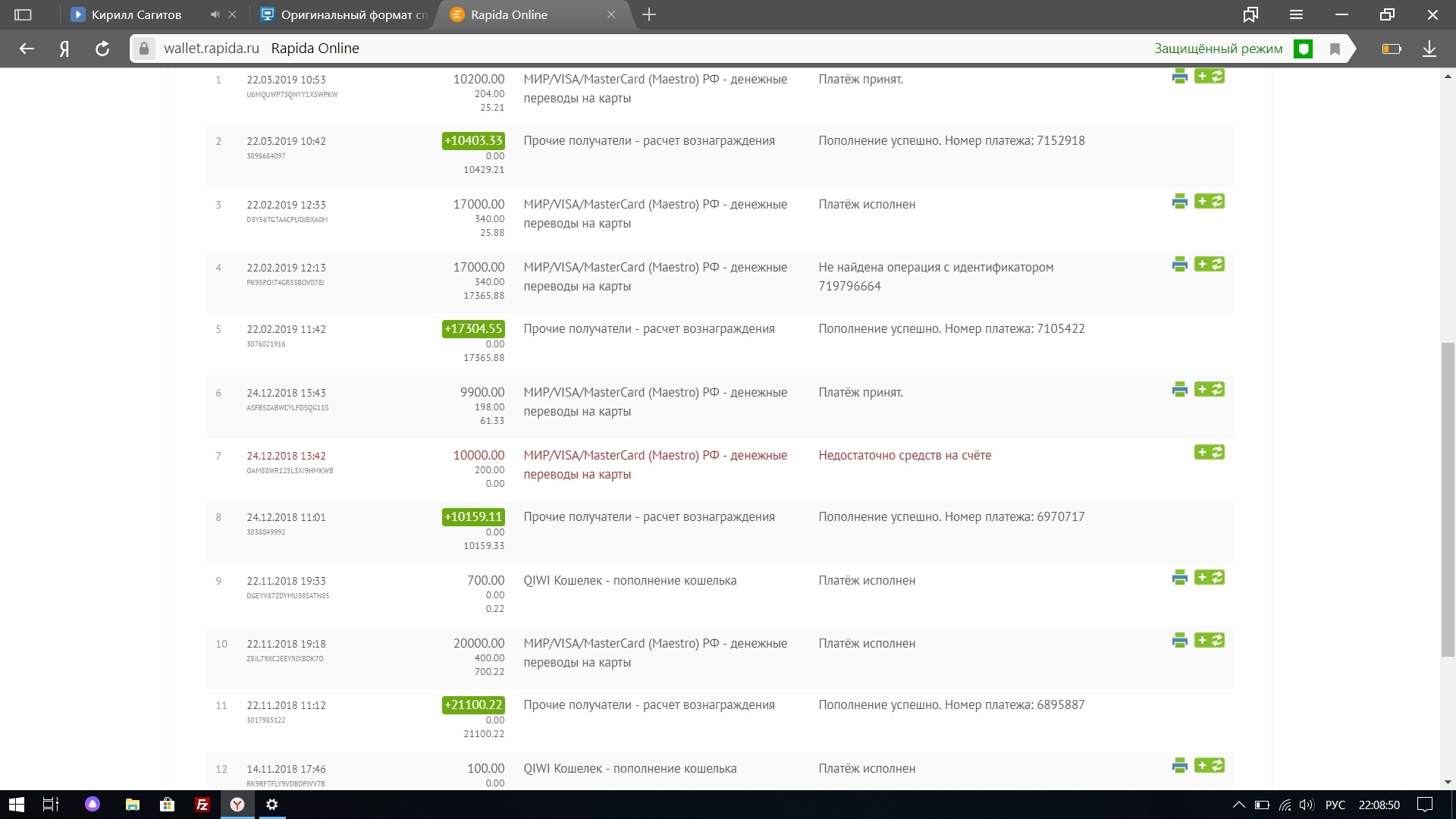Print receipt for 9900.00 transfer

click(1179, 389)
